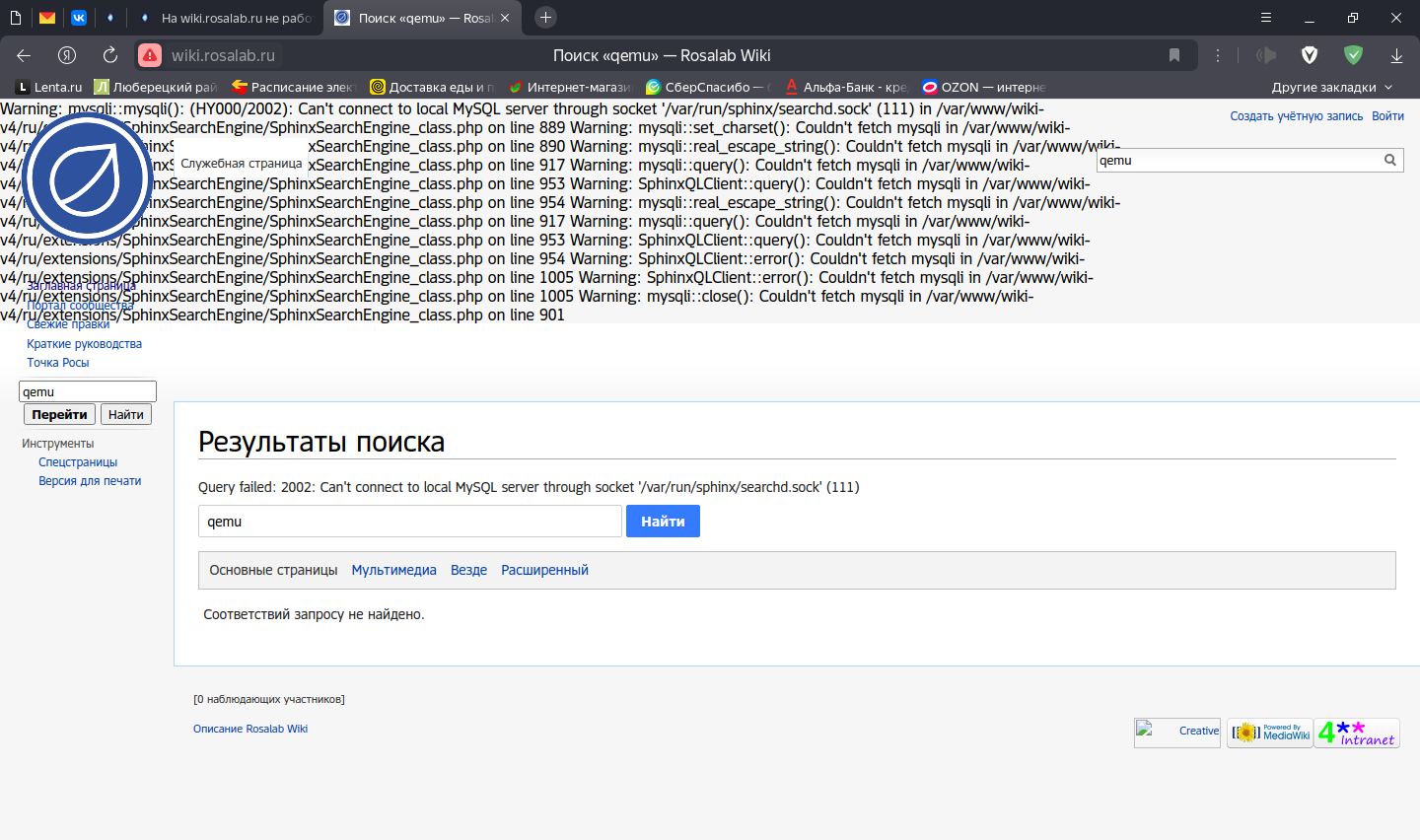Click the red site security warning icon
This screenshot has width=1420, height=840.
click(x=150, y=55)
